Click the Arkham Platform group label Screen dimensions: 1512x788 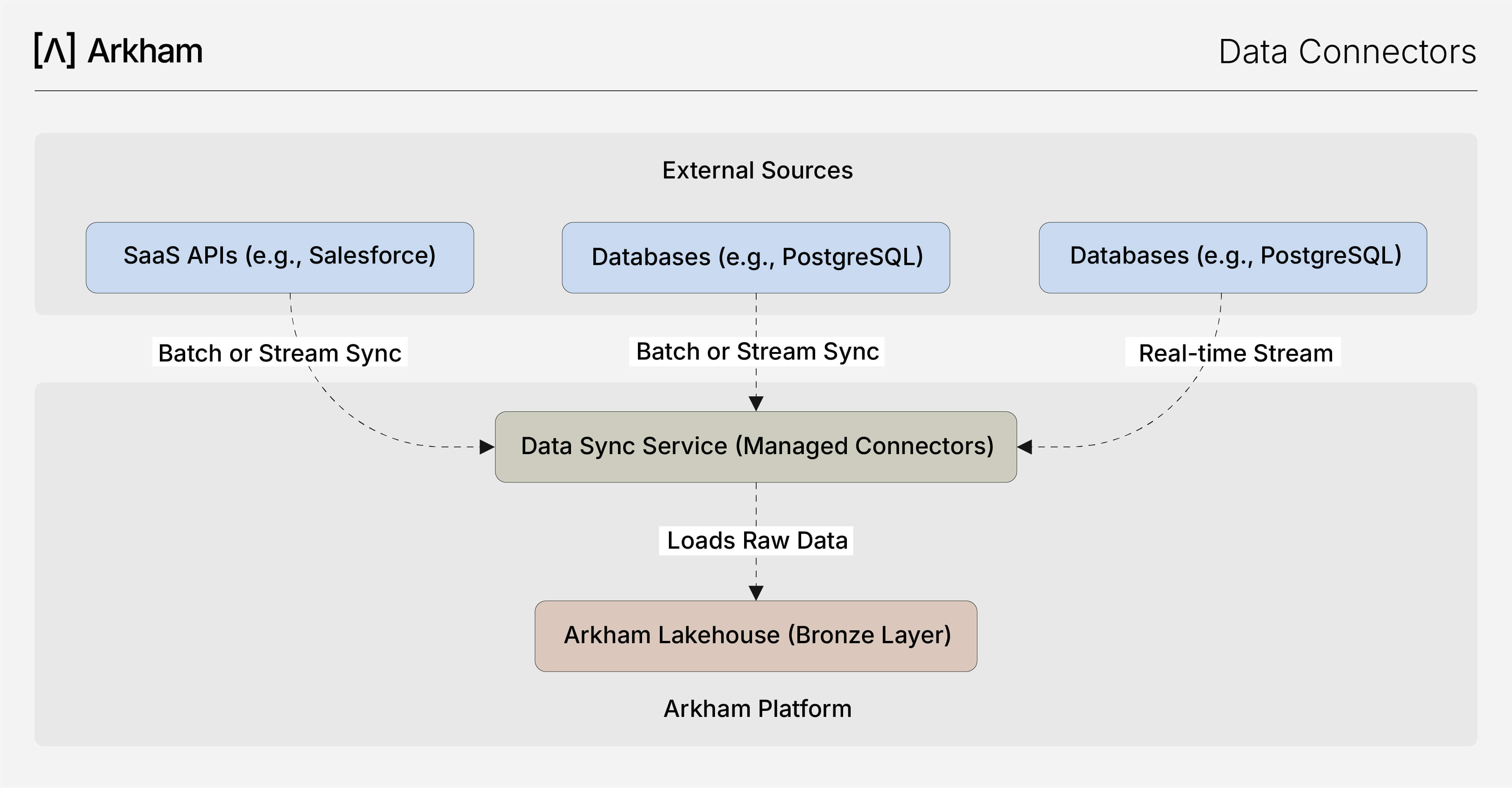click(x=757, y=709)
